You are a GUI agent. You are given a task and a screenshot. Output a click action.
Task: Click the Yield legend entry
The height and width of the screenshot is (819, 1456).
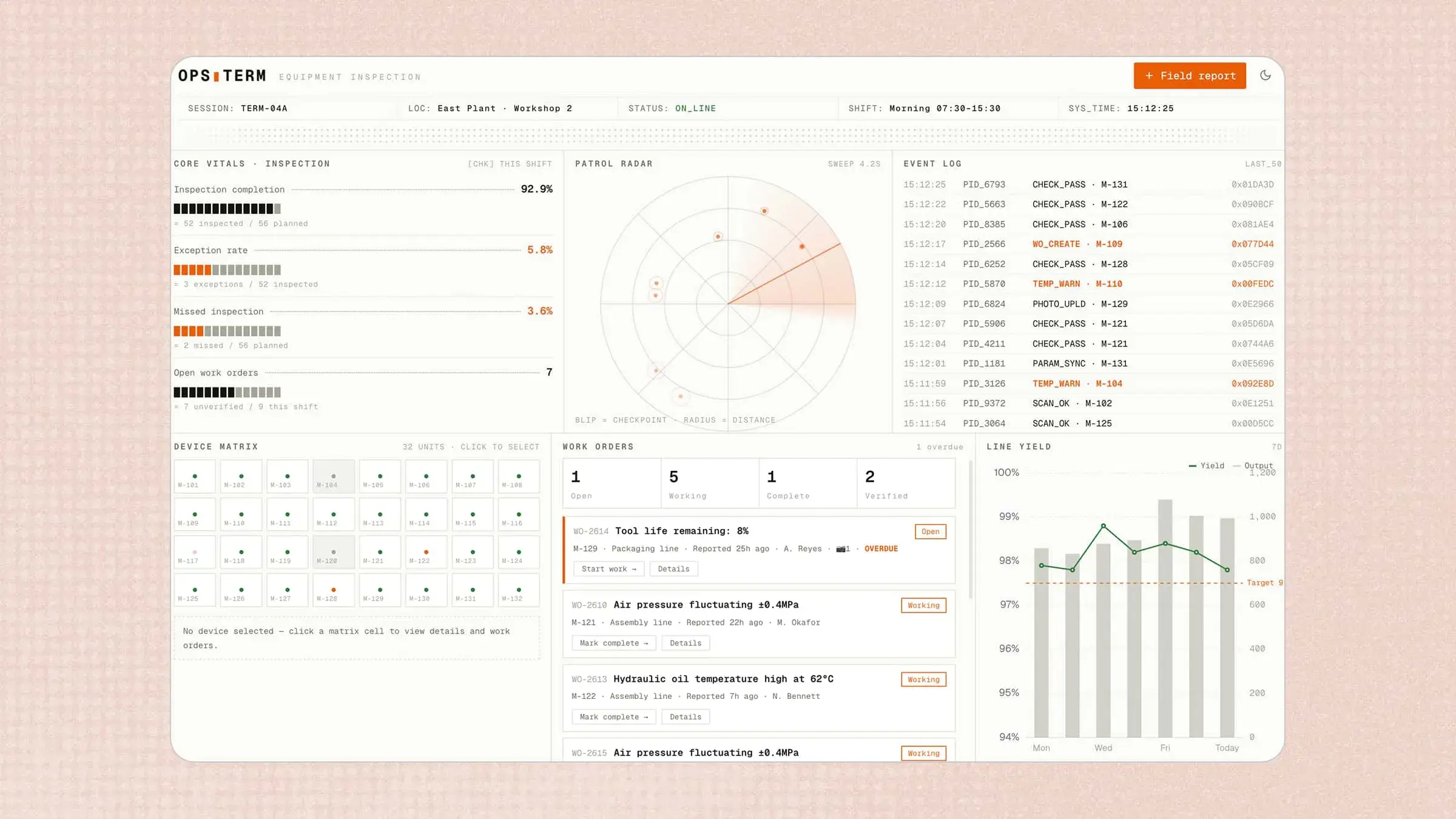[1206, 466]
